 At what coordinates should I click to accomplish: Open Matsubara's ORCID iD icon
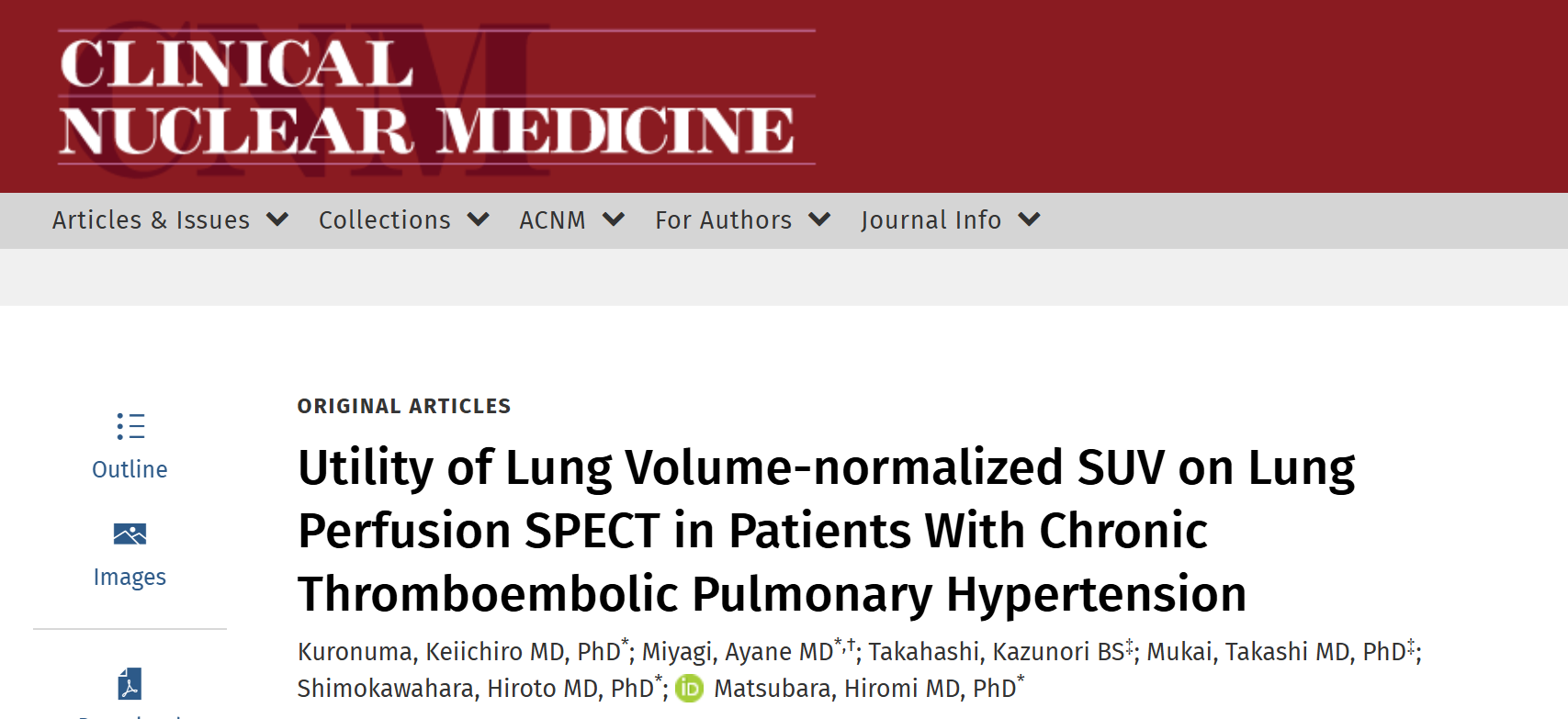tap(689, 688)
